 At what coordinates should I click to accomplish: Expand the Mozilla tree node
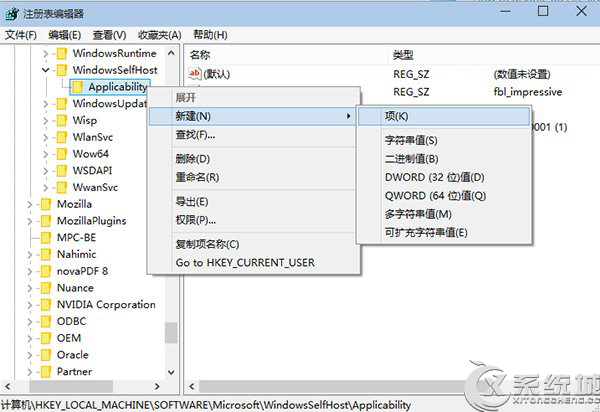coord(30,205)
